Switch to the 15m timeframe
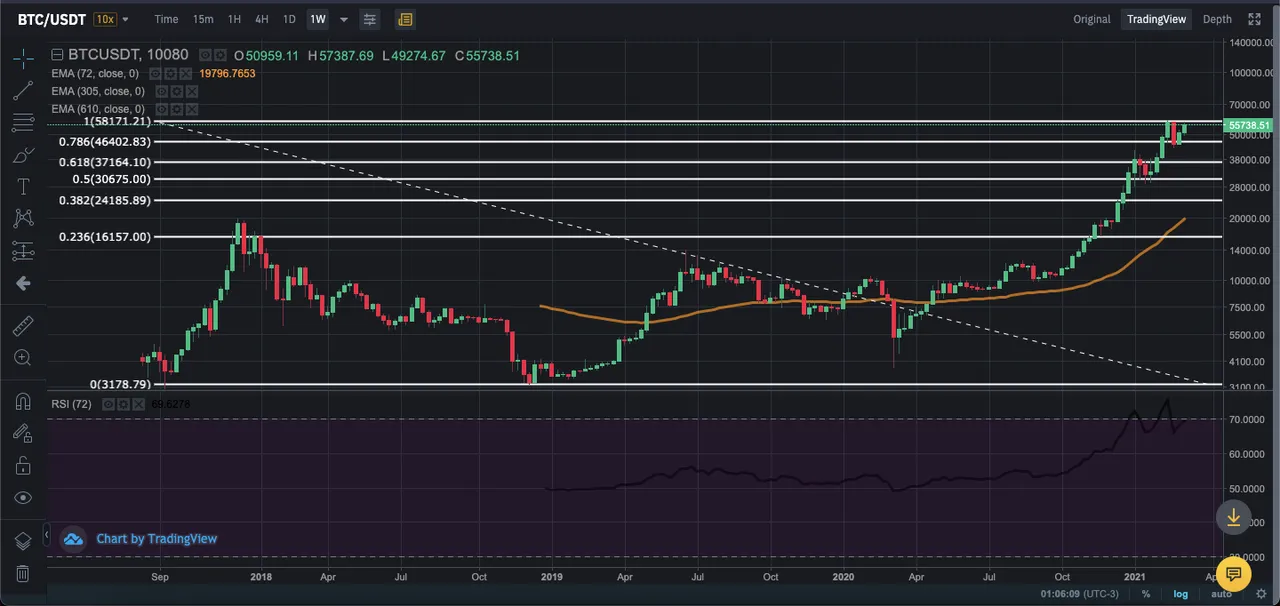This screenshot has height=606, width=1280. click(x=203, y=19)
